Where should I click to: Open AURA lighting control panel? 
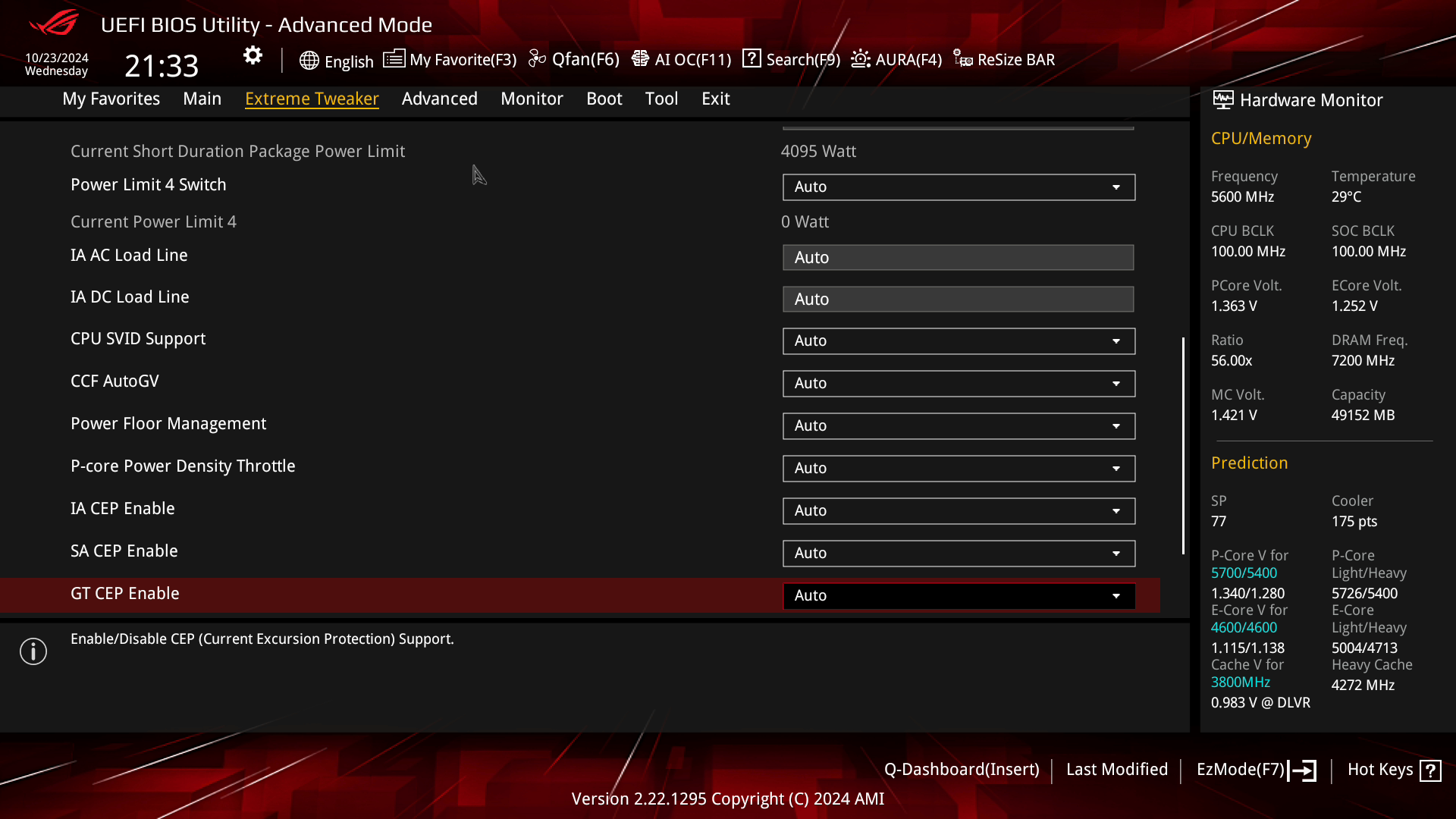tap(896, 59)
